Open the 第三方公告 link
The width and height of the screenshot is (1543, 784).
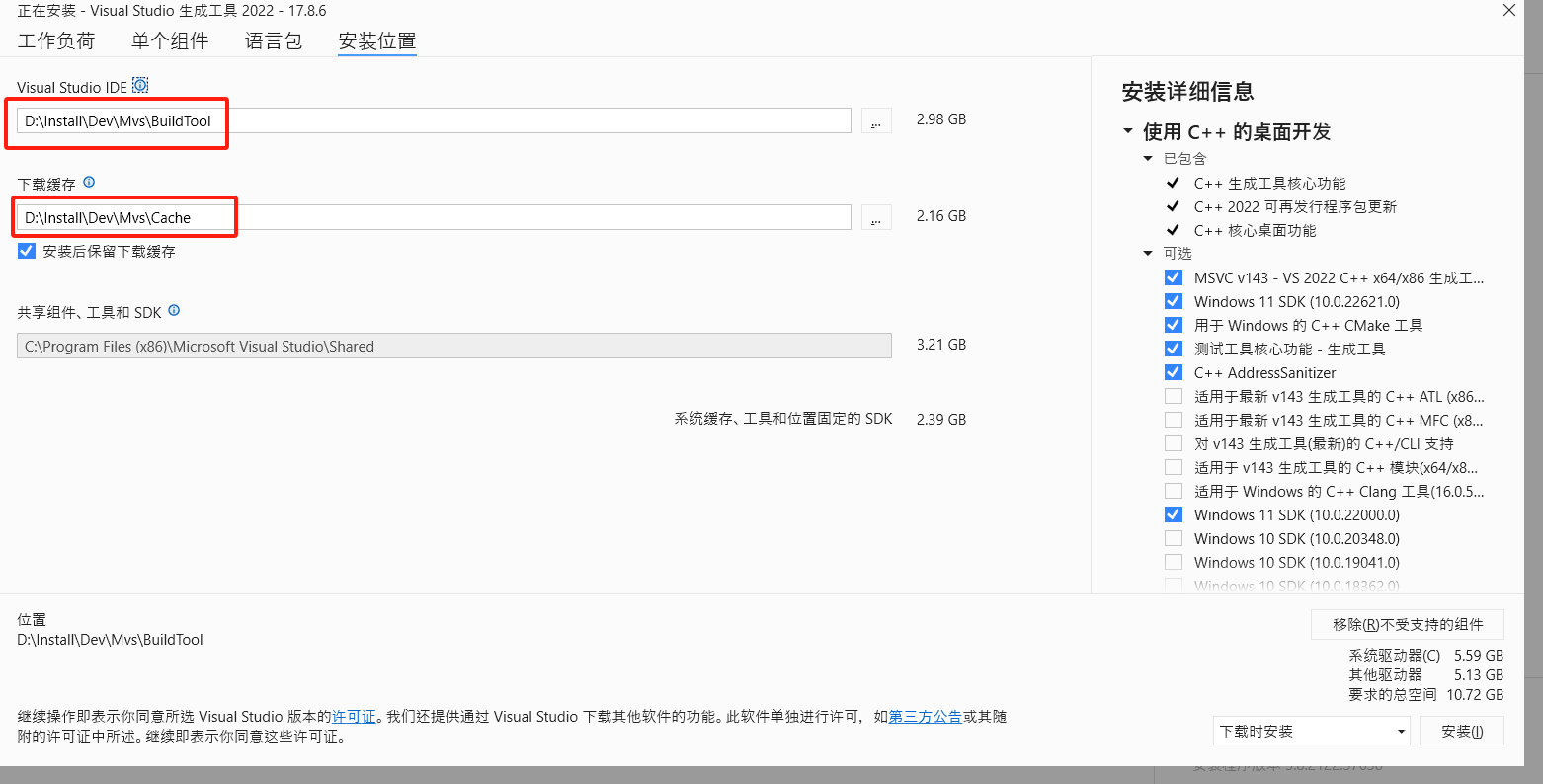coord(926,717)
